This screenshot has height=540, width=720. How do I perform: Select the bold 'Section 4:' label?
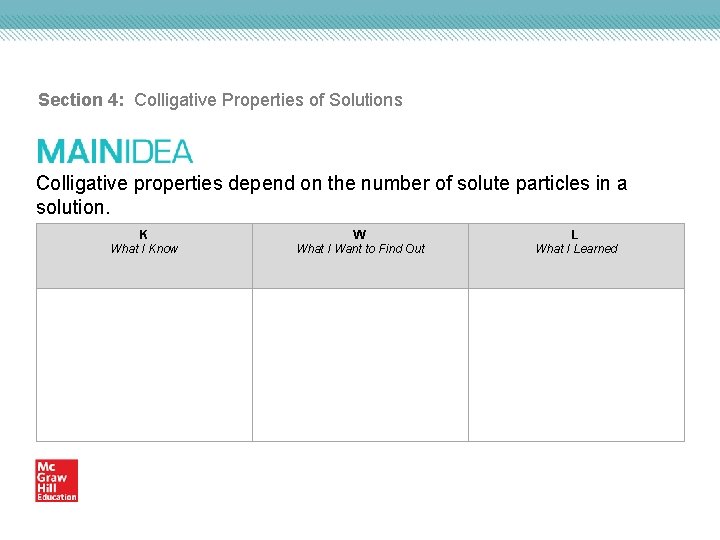[83, 100]
